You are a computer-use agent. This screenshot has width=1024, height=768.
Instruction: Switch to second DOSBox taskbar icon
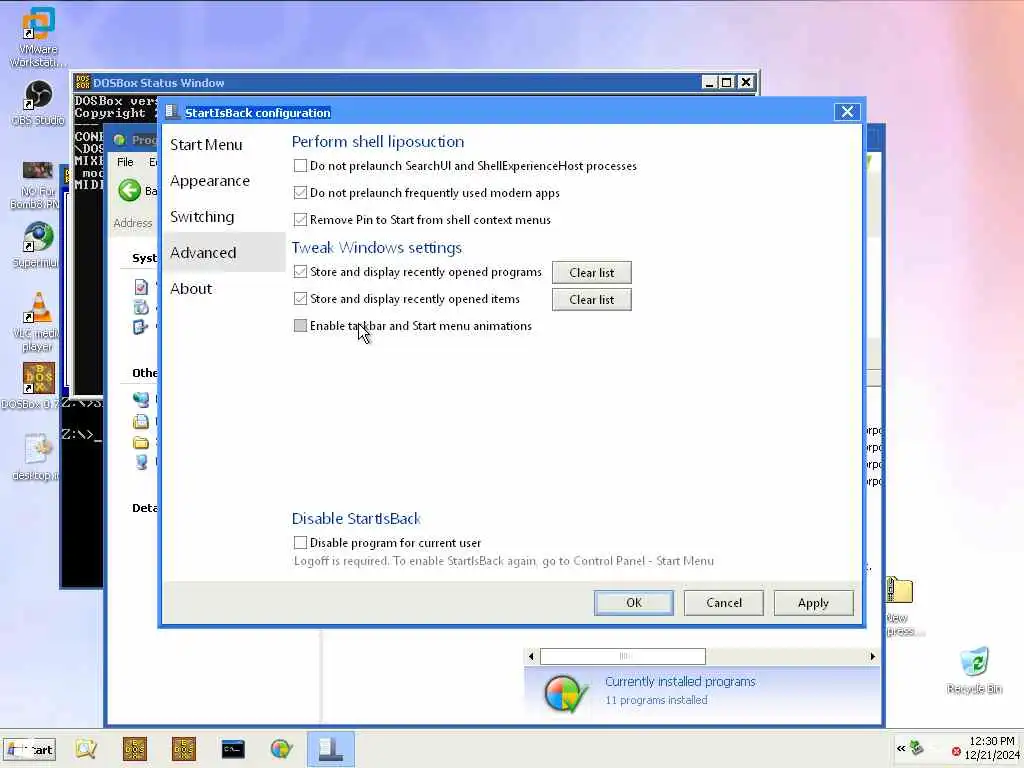click(184, 749)
